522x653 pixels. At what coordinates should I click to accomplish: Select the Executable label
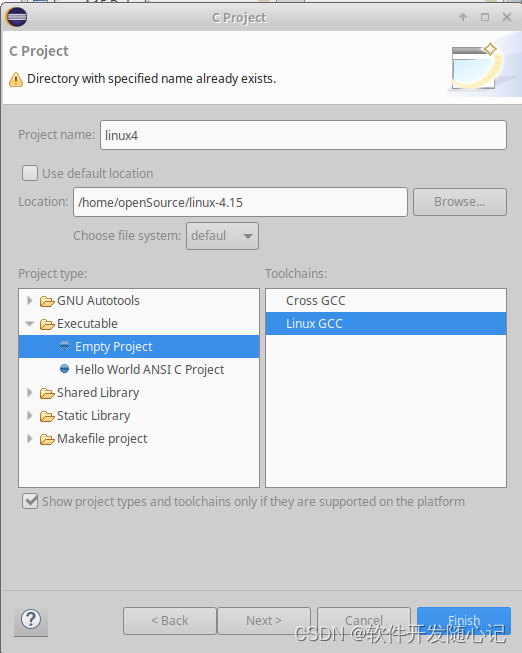[87, 324]
